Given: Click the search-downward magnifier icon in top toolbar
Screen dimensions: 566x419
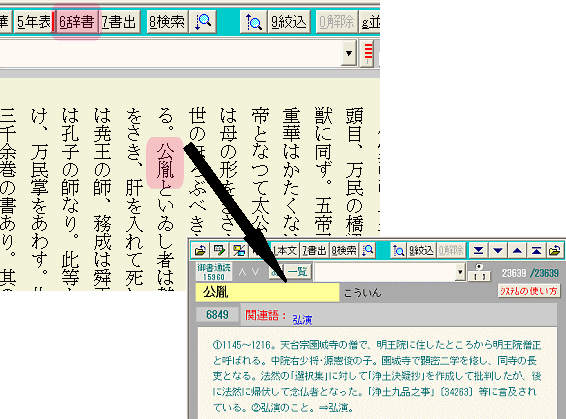Looking at the screenshot, I should pyautogui.click(x=203, y=22).
